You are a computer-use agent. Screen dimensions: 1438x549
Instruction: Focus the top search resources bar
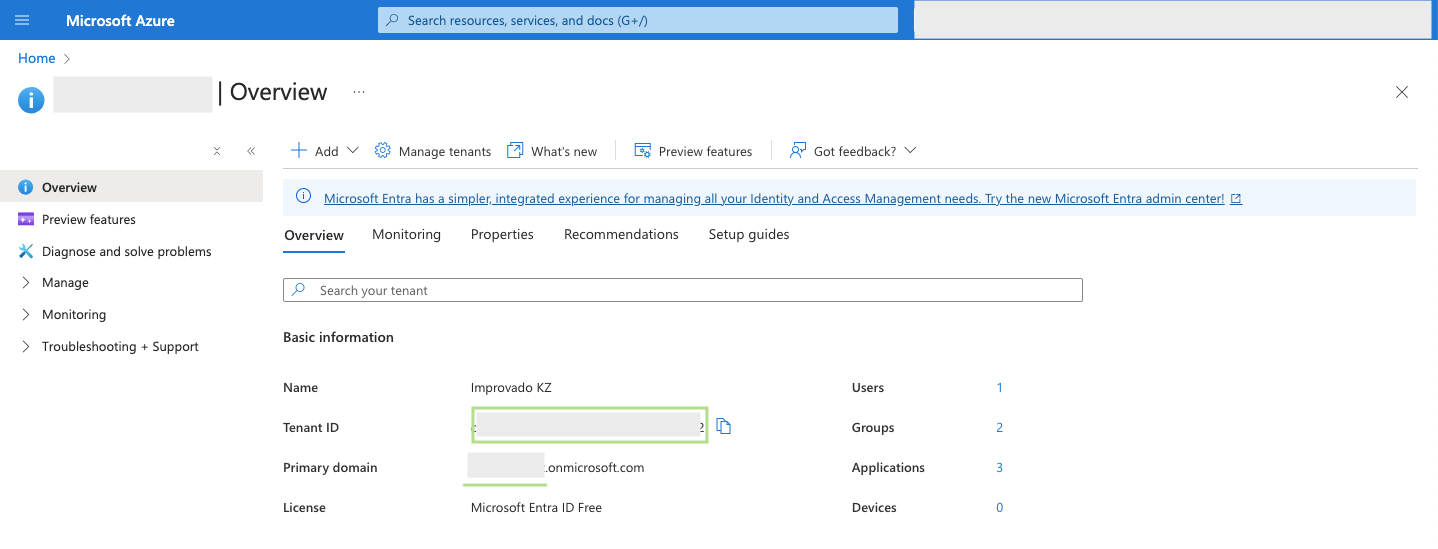click(638, 20)
